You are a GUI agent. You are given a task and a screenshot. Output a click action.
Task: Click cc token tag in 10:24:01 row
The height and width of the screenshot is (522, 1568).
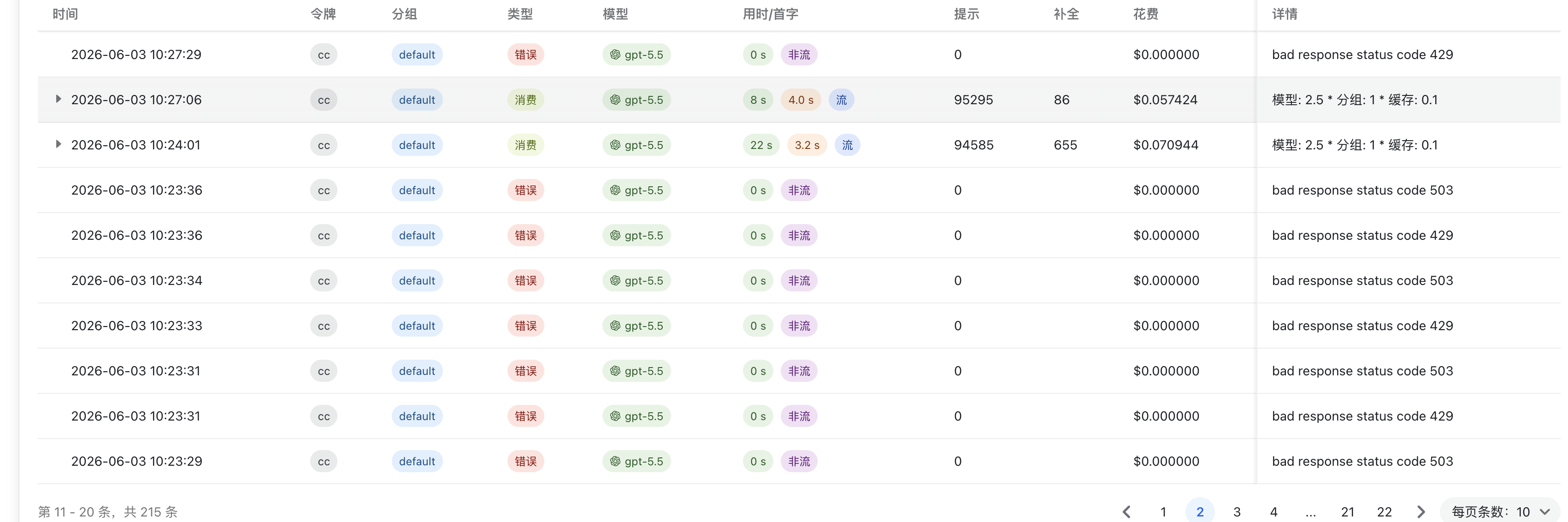[x=324, y=145]
